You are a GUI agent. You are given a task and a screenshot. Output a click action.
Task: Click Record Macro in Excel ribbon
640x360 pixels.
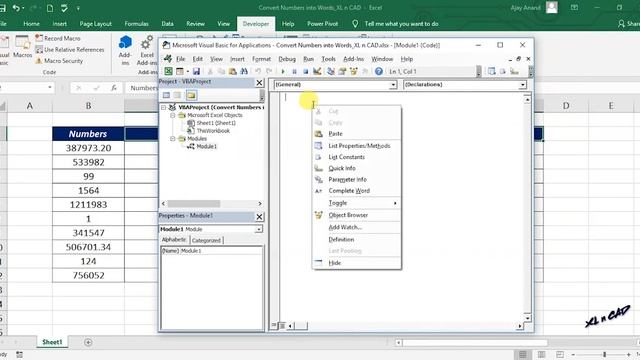(x=58, y=38)
